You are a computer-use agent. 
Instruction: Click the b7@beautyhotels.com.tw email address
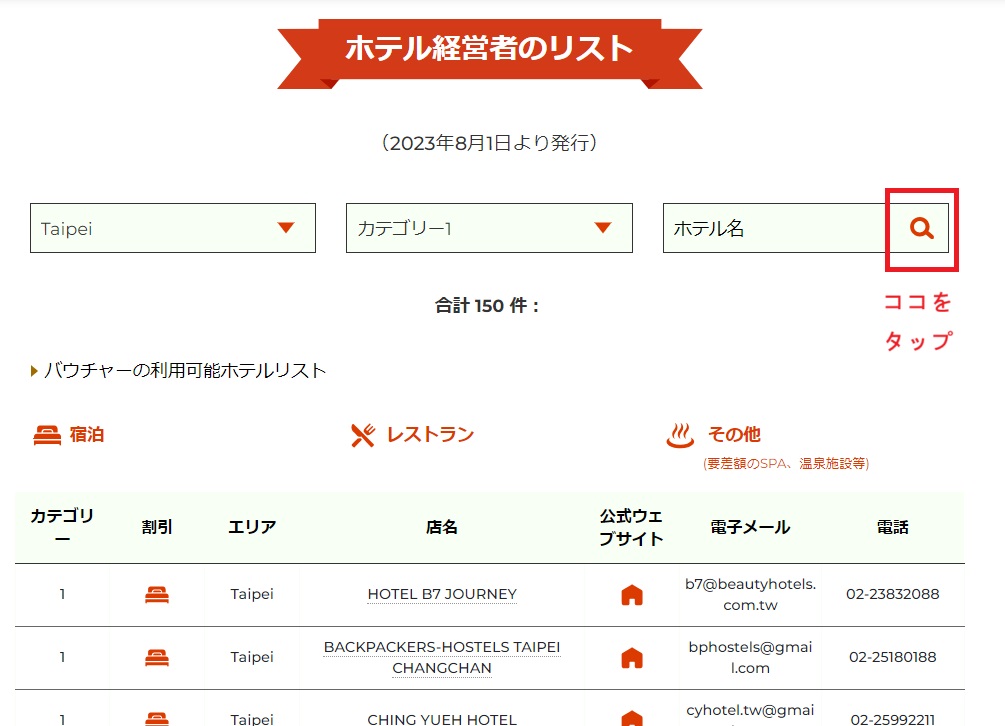pyautogui.click(x=750, y=594)
